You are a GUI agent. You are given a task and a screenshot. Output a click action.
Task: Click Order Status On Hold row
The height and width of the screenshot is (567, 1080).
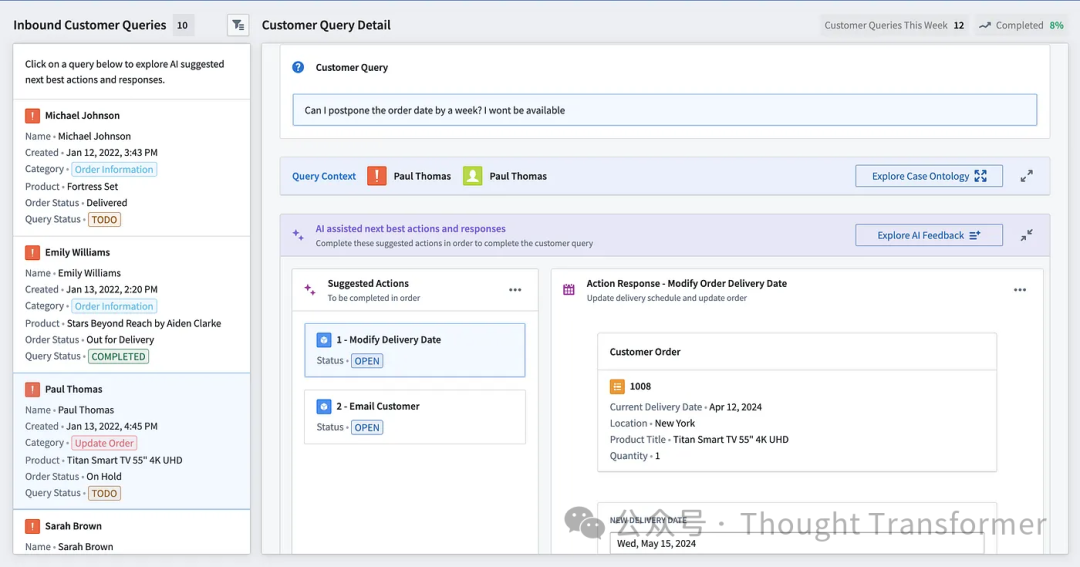tap(73, 477)
